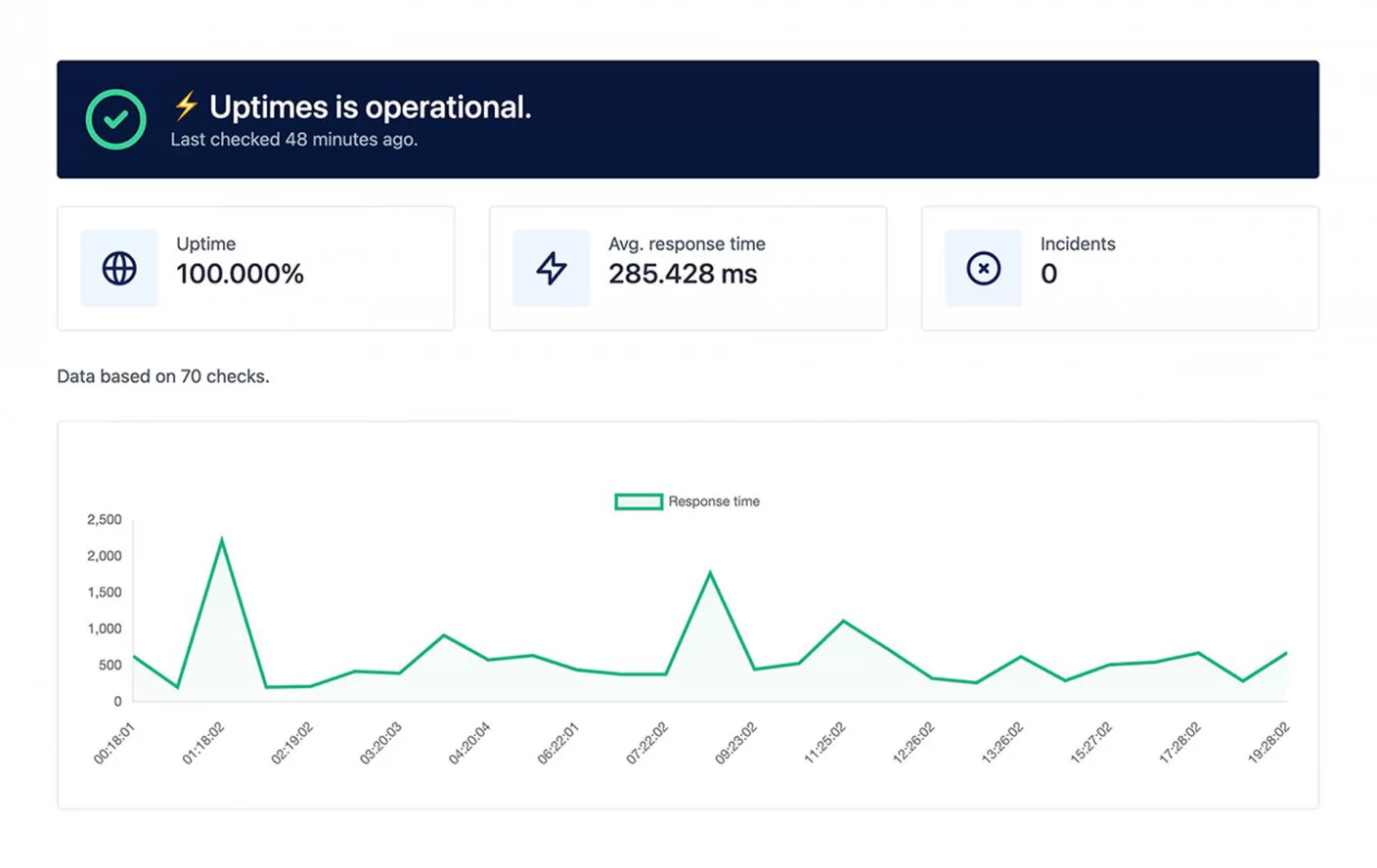Click the yellow lightning emoji beside Uptimes
This screenshot has height=868, width=1377.
click(x=186, y=106)
